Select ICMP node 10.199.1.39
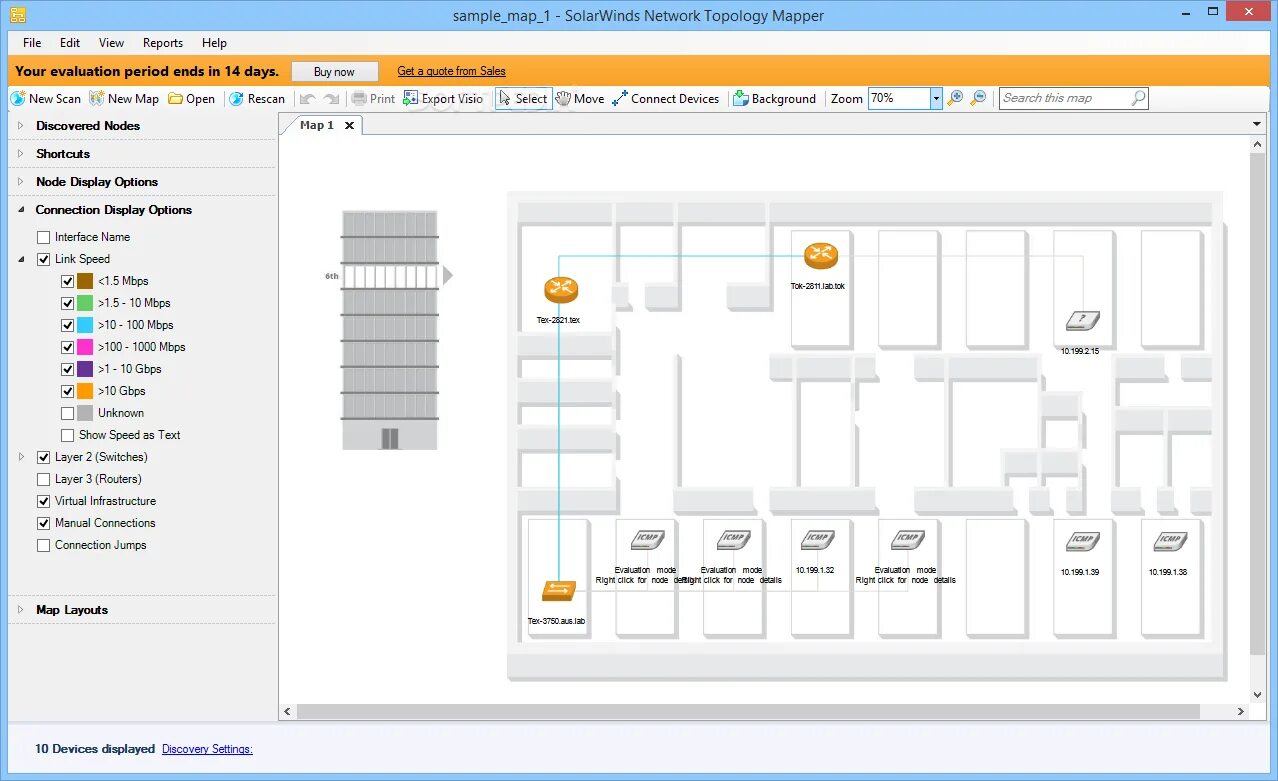 coord(1081,542)
